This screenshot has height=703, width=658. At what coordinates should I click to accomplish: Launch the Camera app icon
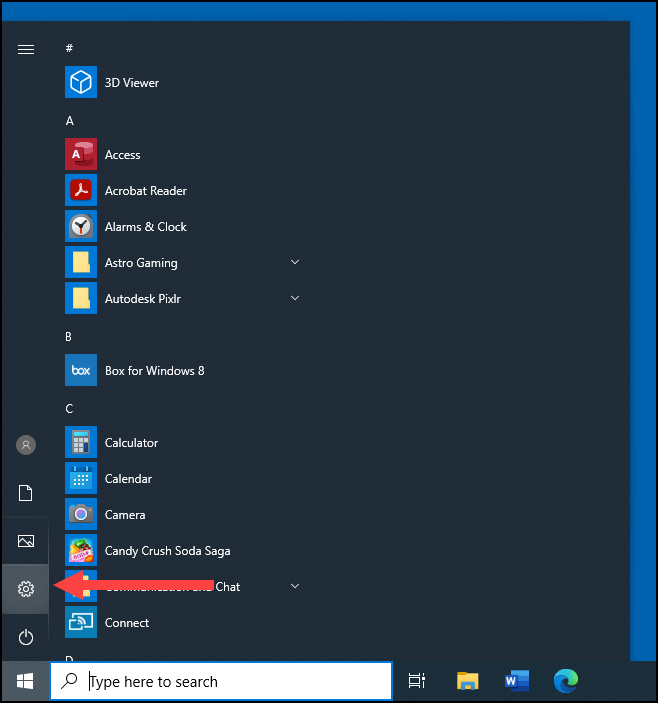pyautogui.click(x=81, y=514)
